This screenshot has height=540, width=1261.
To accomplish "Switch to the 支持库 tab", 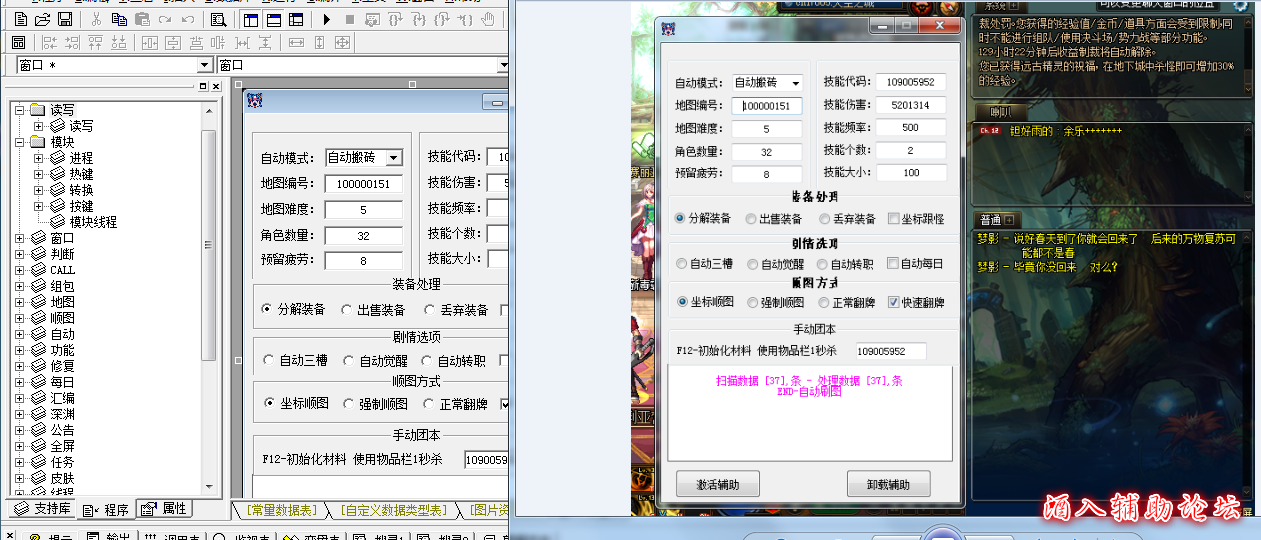I will [42, 509].
